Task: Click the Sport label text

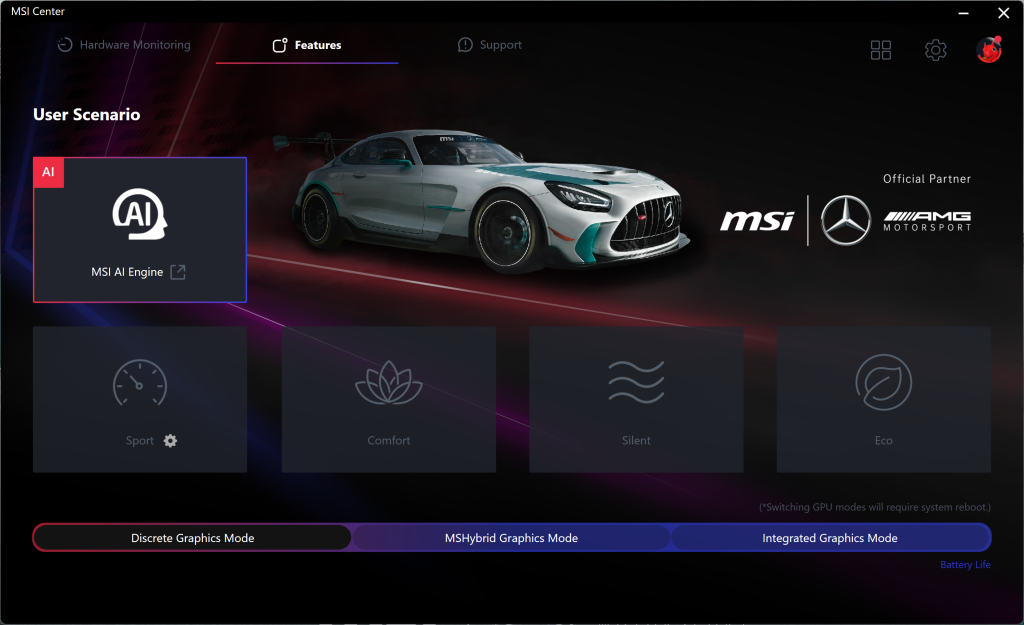Action: [x=140, y=441]
